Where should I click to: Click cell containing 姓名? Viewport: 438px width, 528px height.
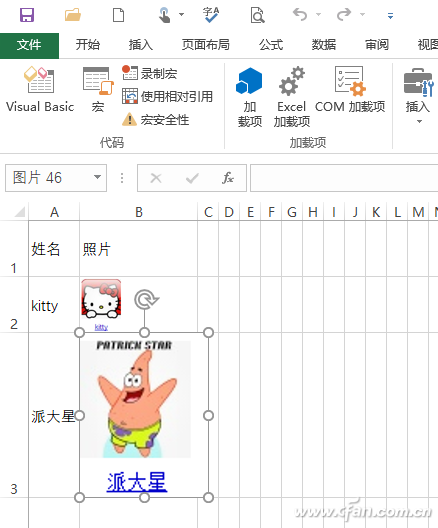tap(54, 249)
